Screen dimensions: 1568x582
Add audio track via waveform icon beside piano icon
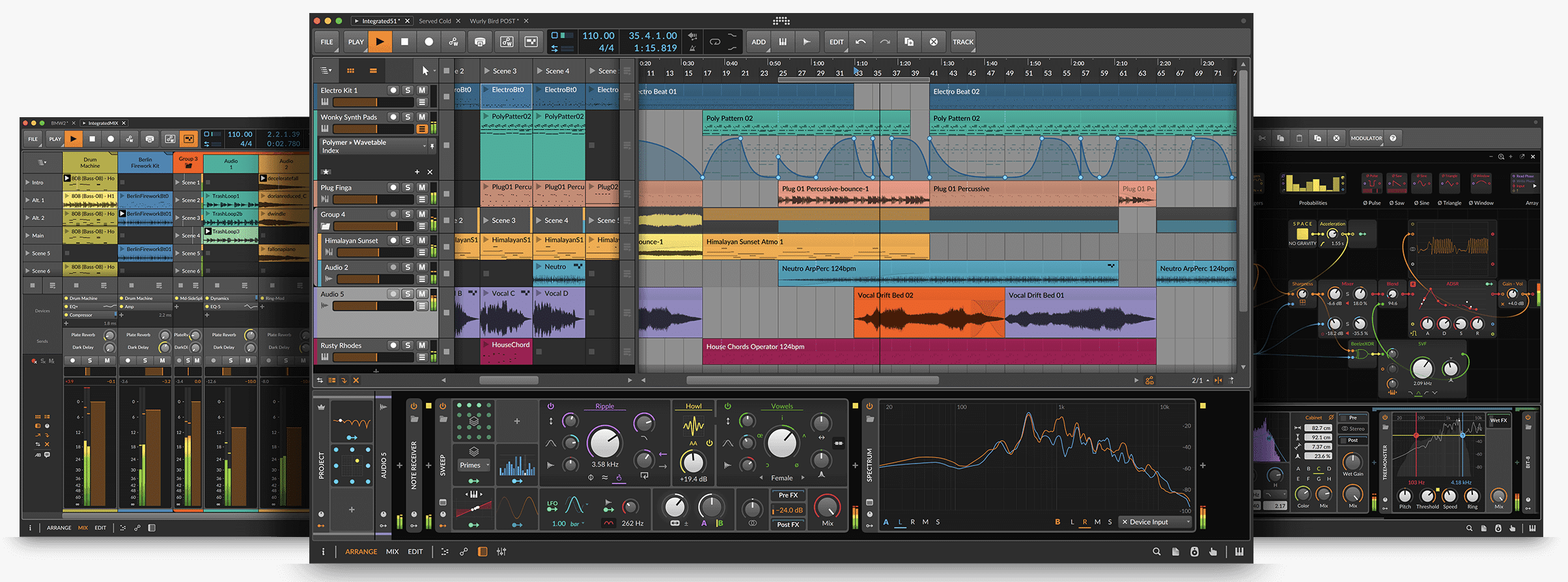[x=807, y=42]
